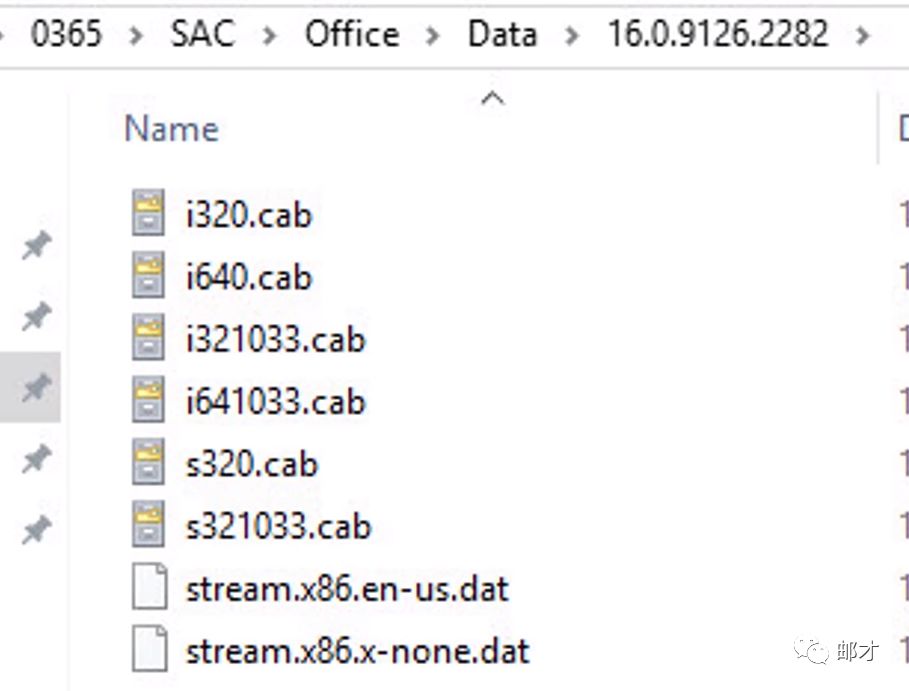Screen dimensions: 909x691
Task: Expand the chevron after SAC in breadcrumb
Action: (270, 36)
